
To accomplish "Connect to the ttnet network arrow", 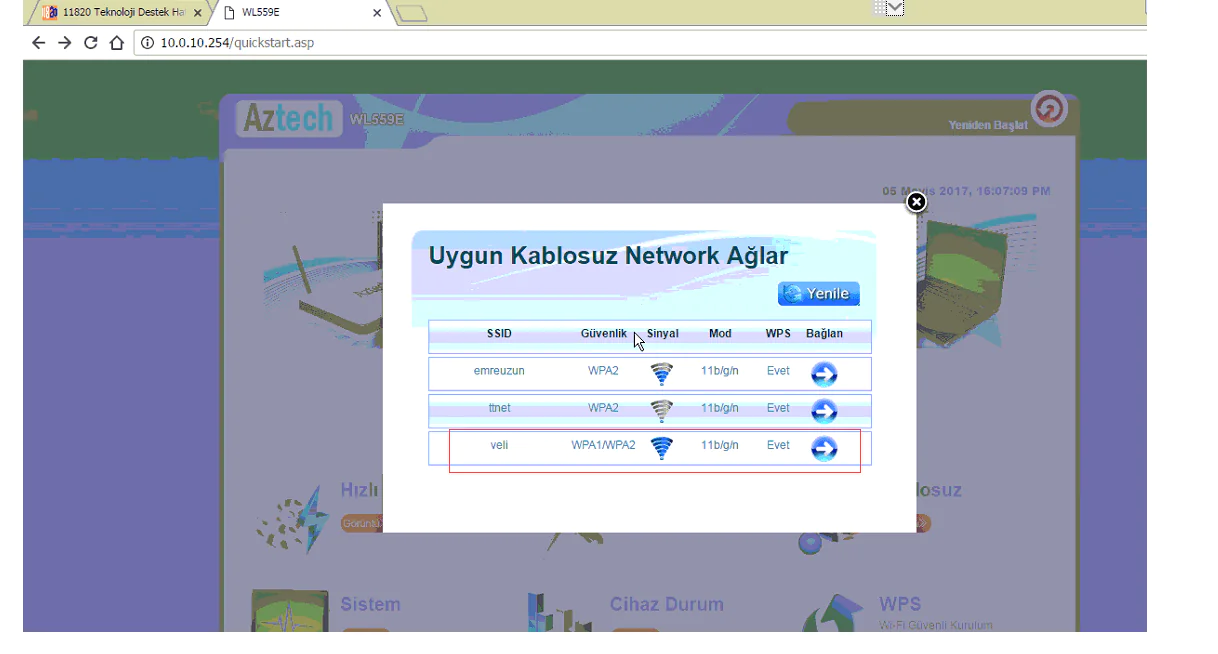I will (824, 411).
